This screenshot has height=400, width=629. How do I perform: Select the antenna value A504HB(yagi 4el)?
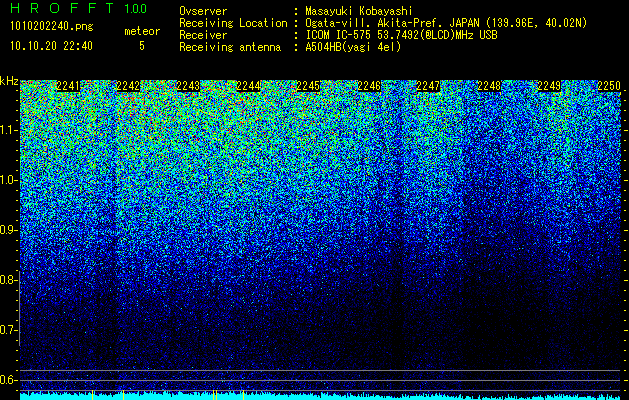coord(353,47)
